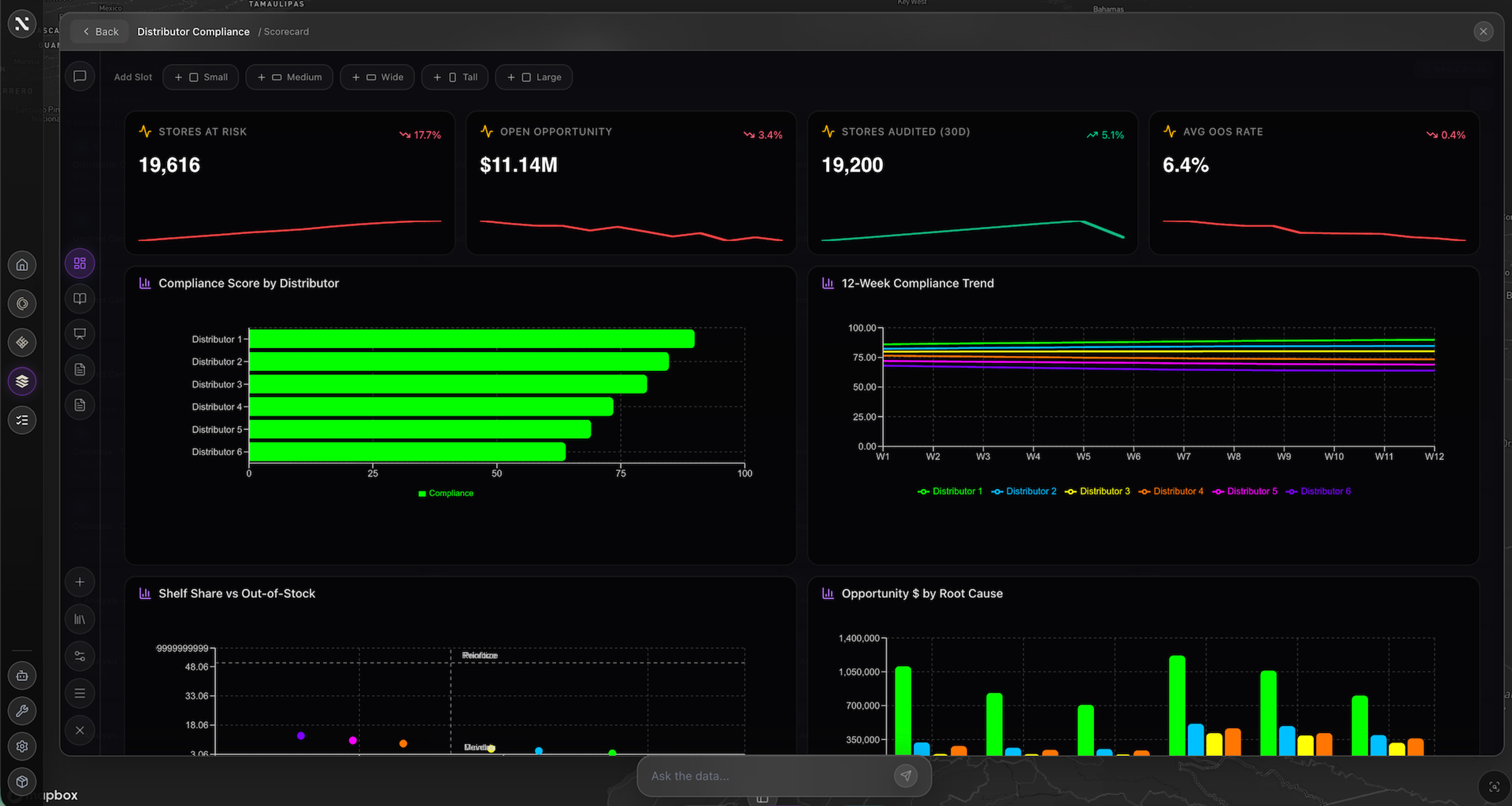Click the 17.7% trend indicator
1512x806 pixels.
click(420, 135)
